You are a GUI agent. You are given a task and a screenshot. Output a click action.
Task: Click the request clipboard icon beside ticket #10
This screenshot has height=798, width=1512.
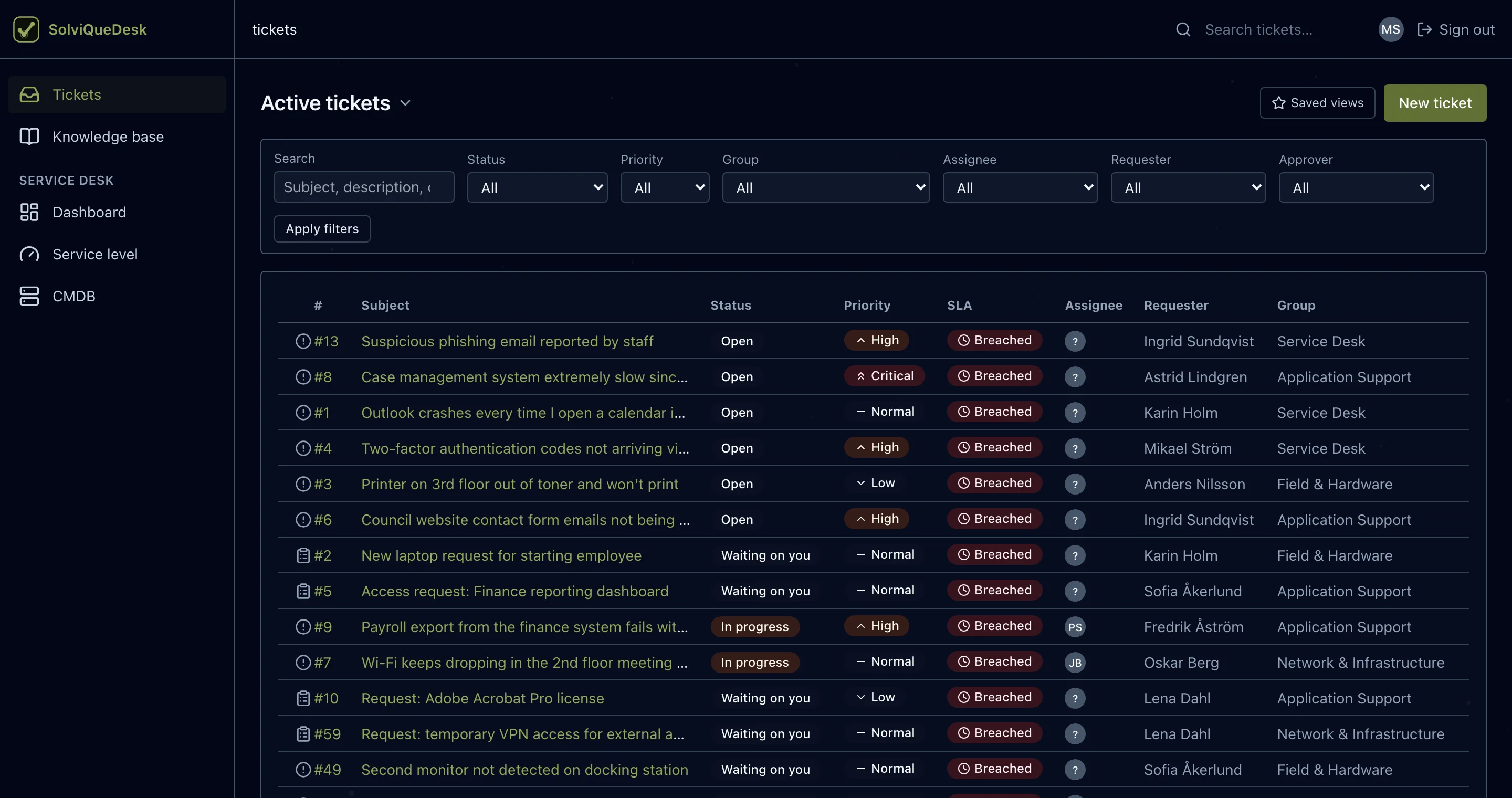pyautogui.click(x=303, y=698)
